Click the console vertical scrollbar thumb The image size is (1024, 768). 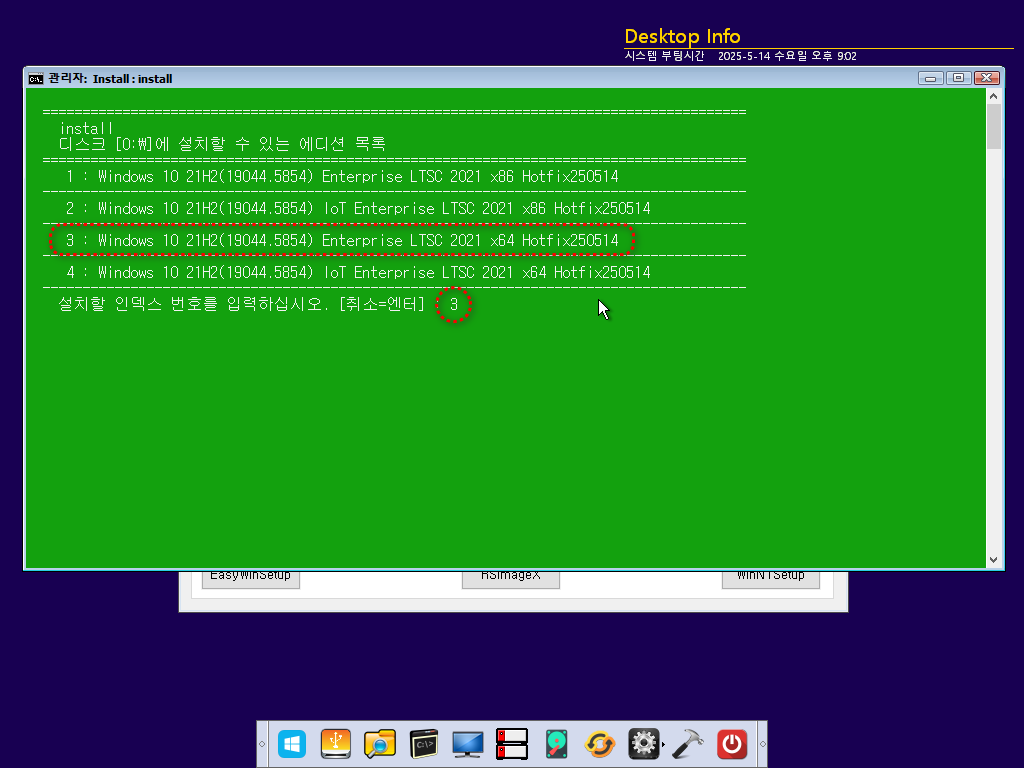point(993,126)
